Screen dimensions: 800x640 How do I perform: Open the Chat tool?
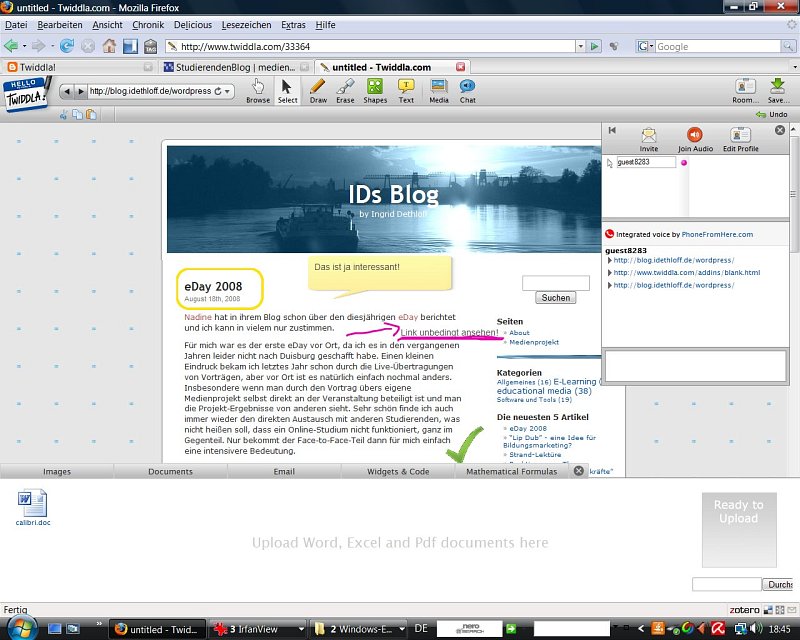pyautogui.click(x=467, y=91)
